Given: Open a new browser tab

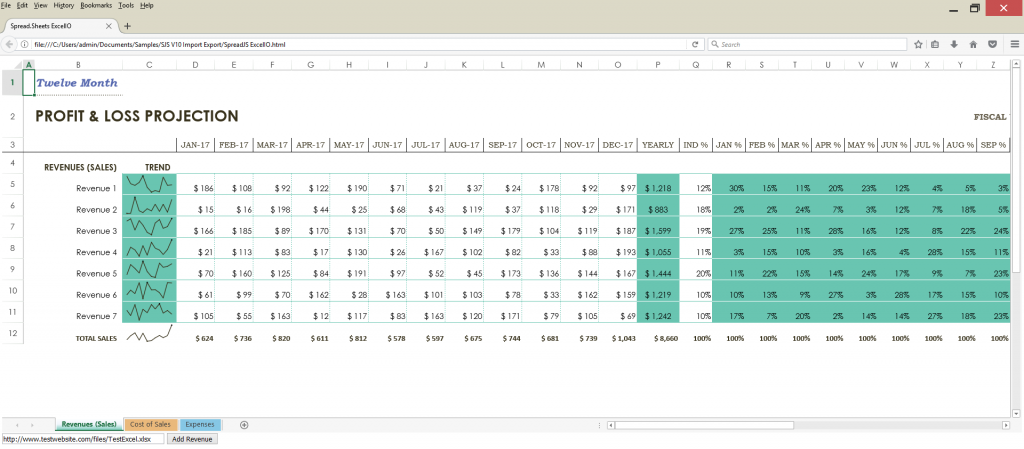Looking at the screenshot, I should [127, 25].
